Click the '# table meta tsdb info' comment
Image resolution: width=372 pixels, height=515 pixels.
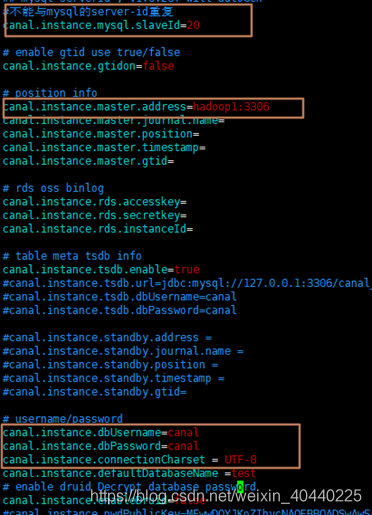pyautogui.click(x=72, y=256)
